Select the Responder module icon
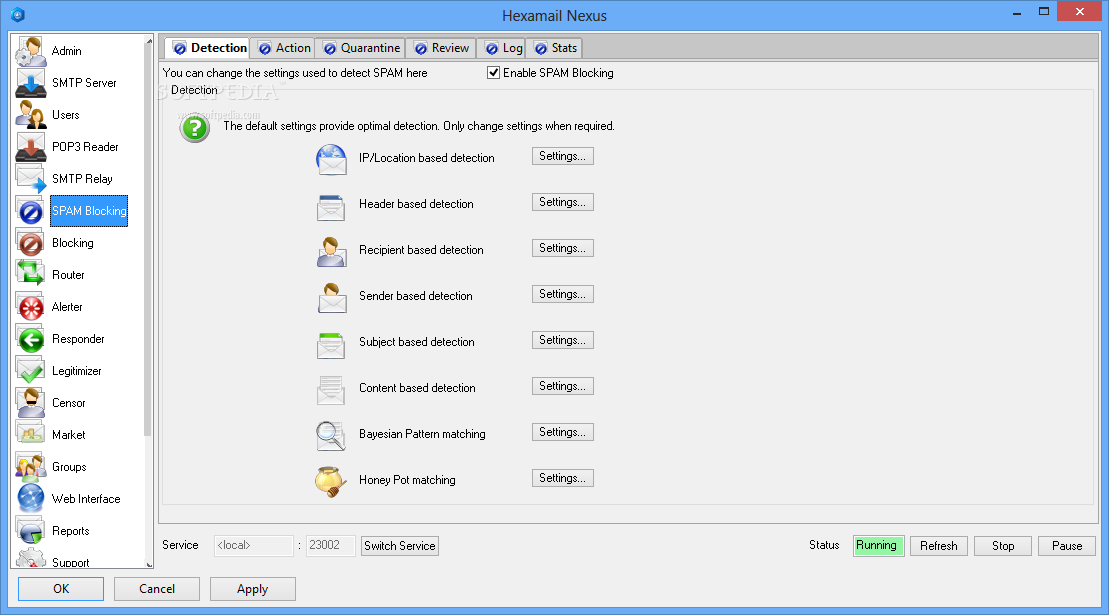 (x=31, y=339)
